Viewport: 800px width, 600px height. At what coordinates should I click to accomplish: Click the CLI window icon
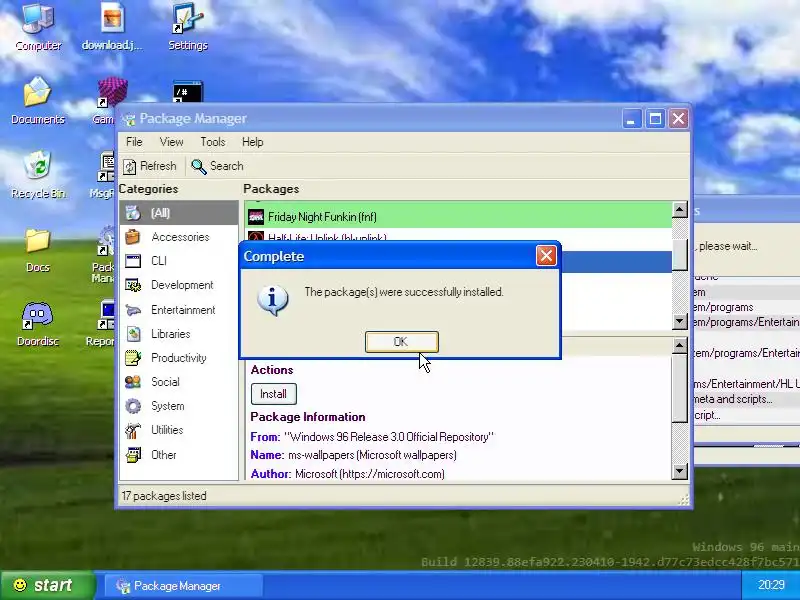(x=133, y=261)
